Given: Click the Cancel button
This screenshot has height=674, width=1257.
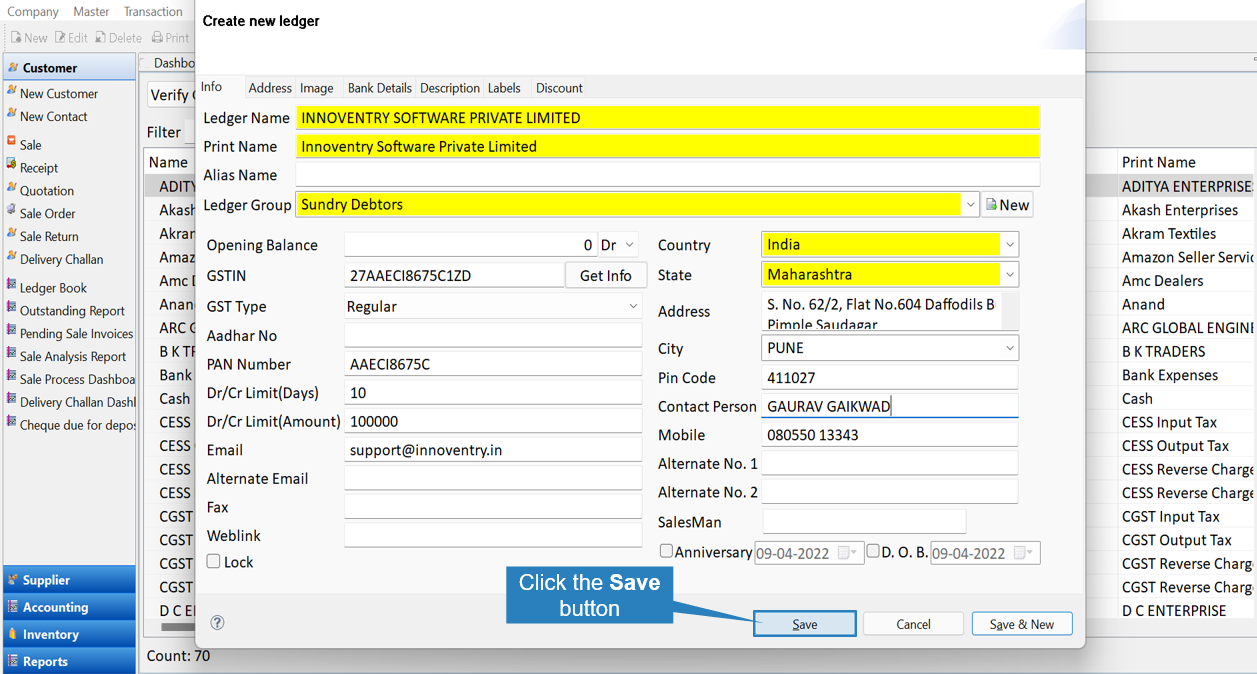Looking at the screenshot, I should pos(913,624).
